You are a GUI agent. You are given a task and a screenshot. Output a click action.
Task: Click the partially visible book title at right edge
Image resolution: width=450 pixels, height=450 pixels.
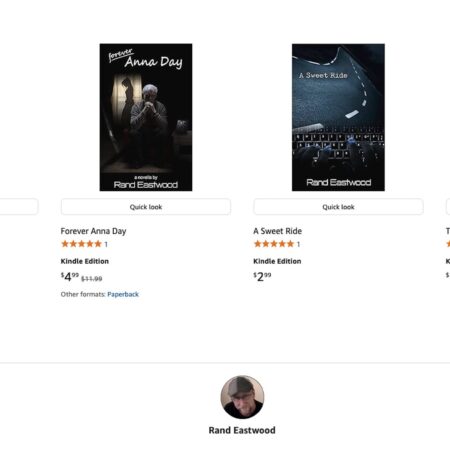point(448,231)
